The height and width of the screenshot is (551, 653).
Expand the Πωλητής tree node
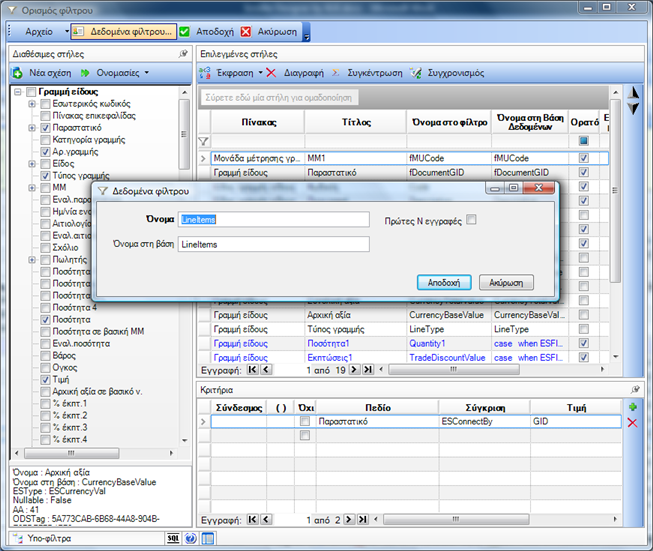[x=32, y=260]
